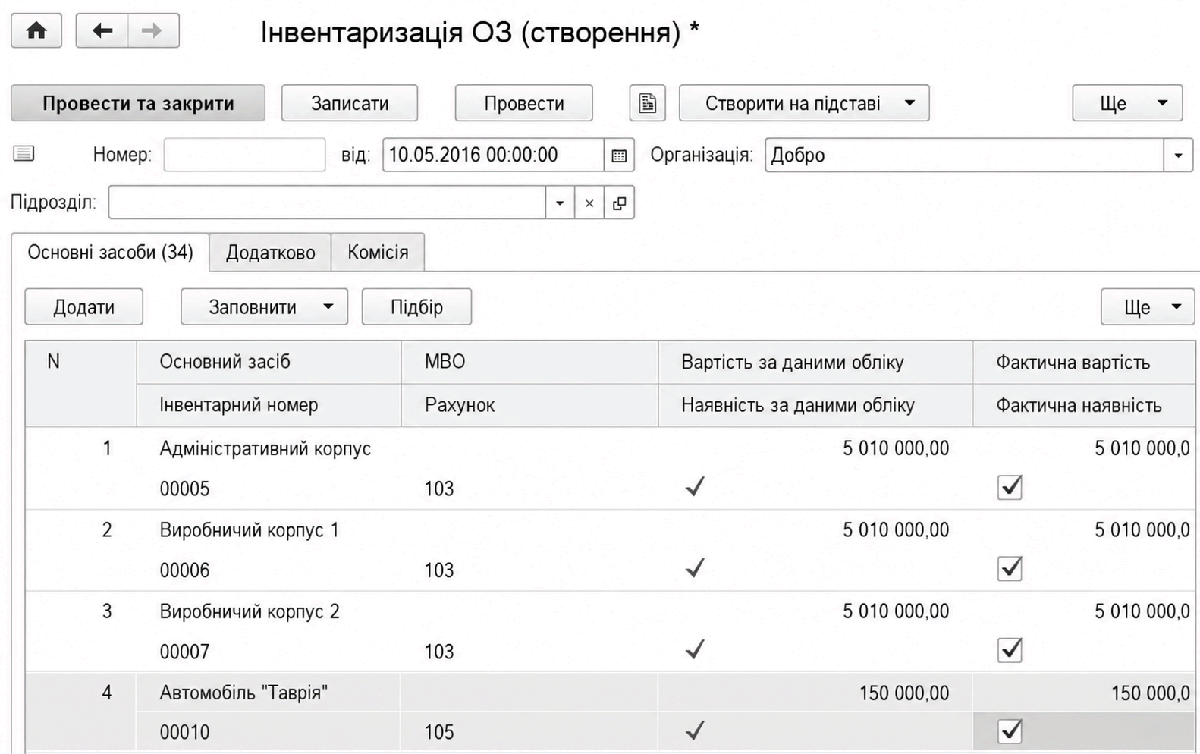This screenshot has height=754, width=1200.
Task: Select the Виробничий корпус 1 cell
Action: (x=249, y=530)
